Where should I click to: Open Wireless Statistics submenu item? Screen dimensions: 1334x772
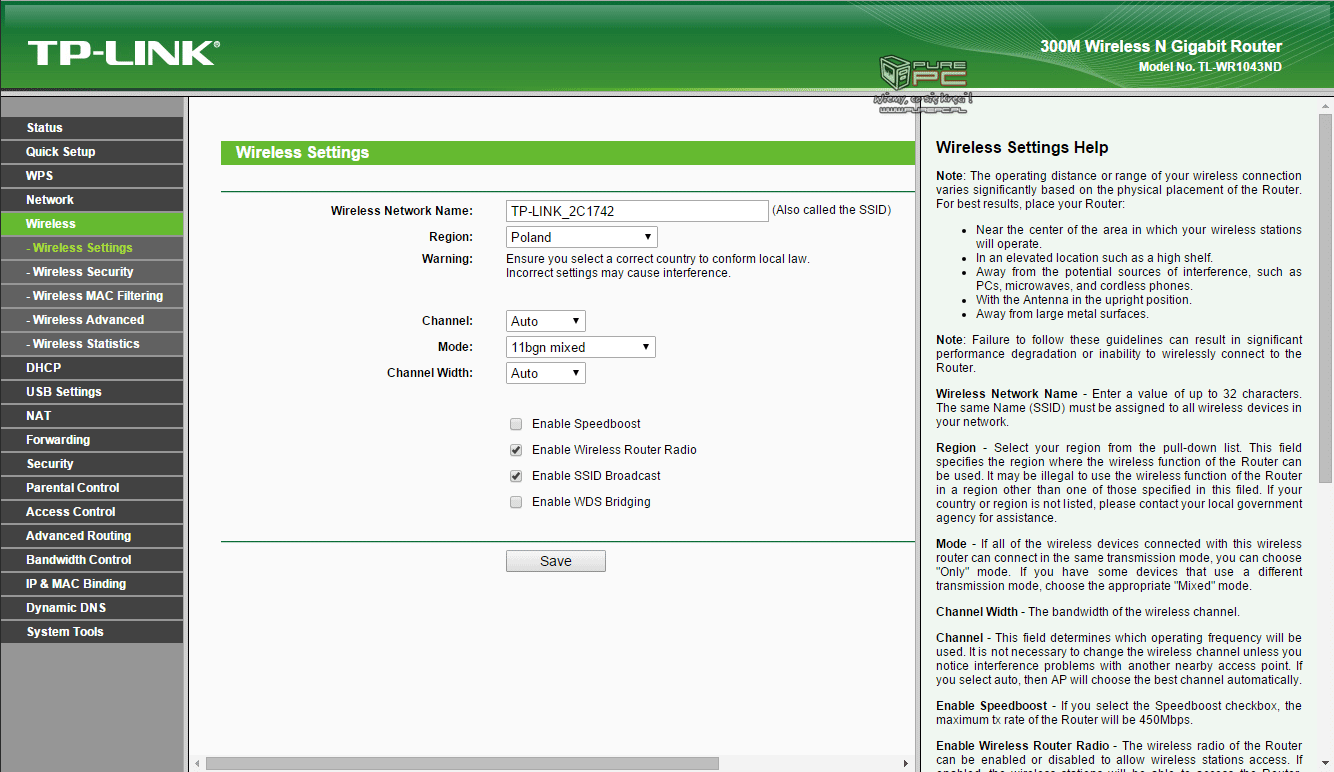tap(92, 344)
